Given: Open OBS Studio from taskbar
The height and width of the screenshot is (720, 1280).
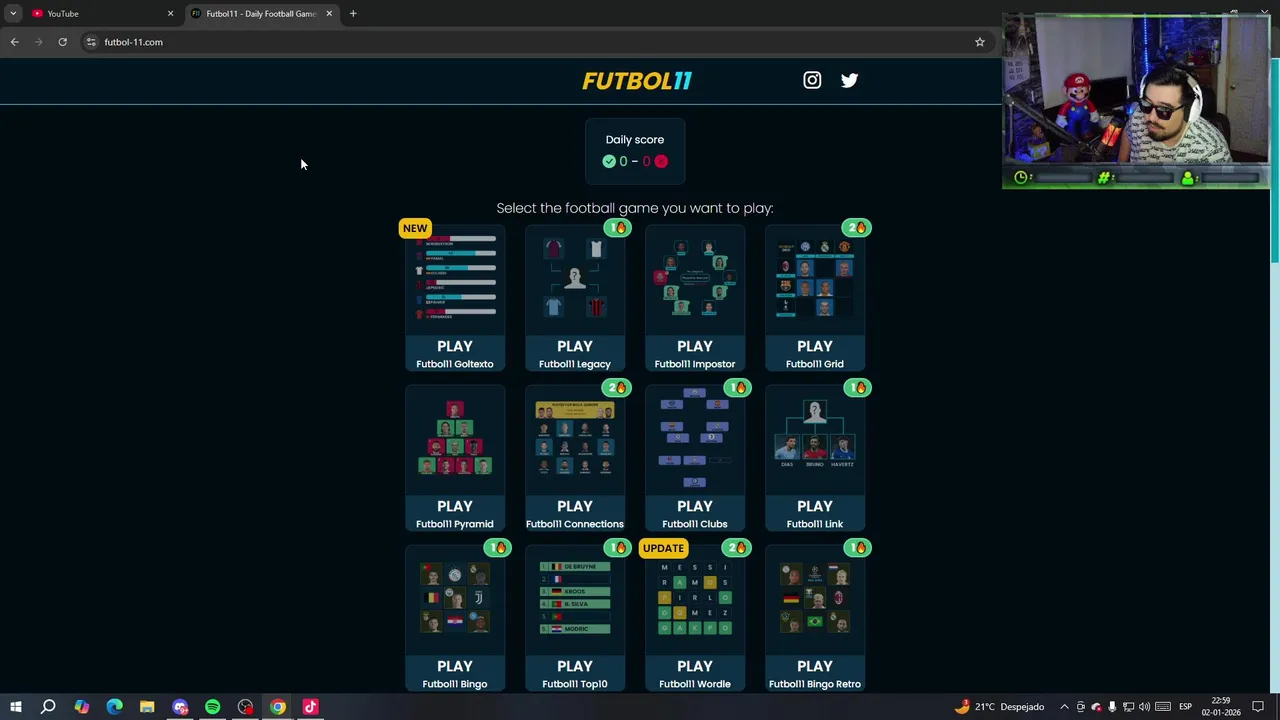Looking at the screenshot, I should (x=245, y=707).
